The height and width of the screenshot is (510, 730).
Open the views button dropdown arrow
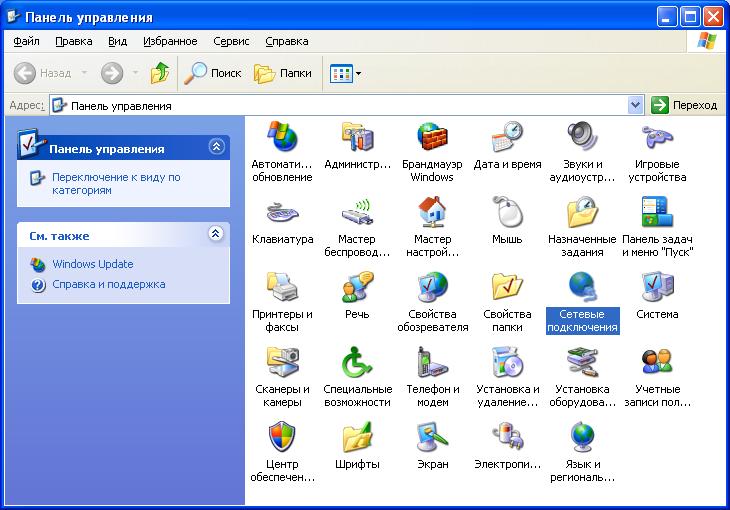[358, 74]
